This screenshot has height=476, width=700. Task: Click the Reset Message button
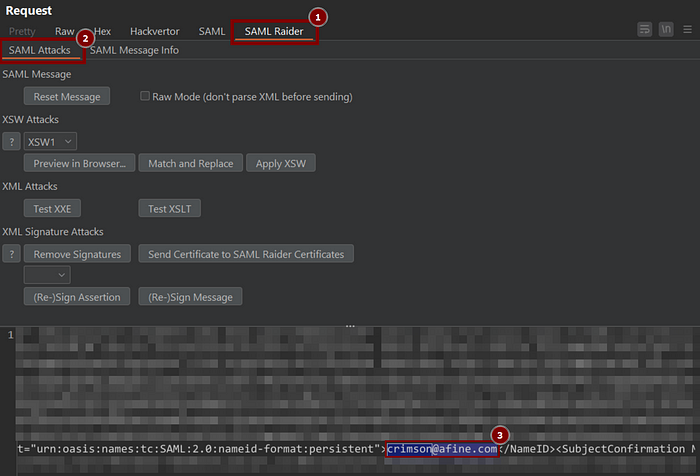[67, 96]
